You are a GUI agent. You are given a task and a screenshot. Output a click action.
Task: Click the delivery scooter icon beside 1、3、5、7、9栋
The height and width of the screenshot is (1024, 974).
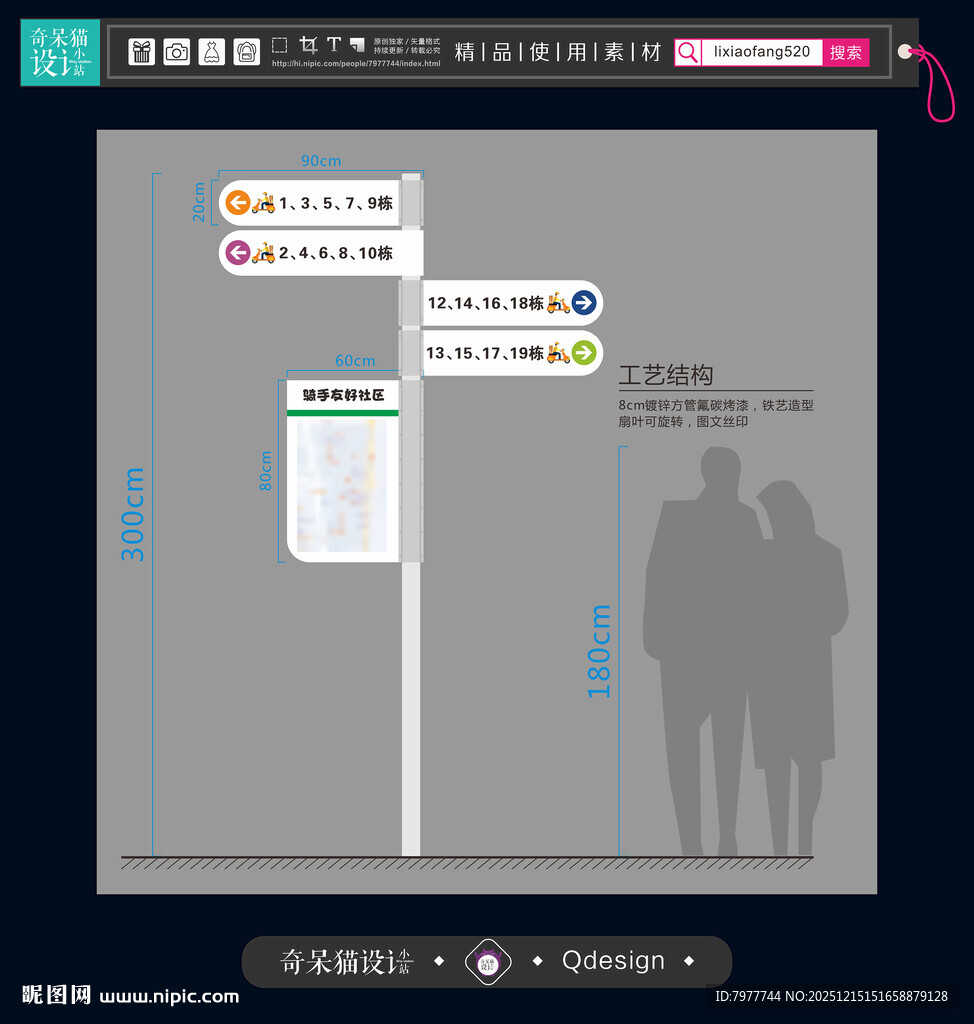coord(262,201)
